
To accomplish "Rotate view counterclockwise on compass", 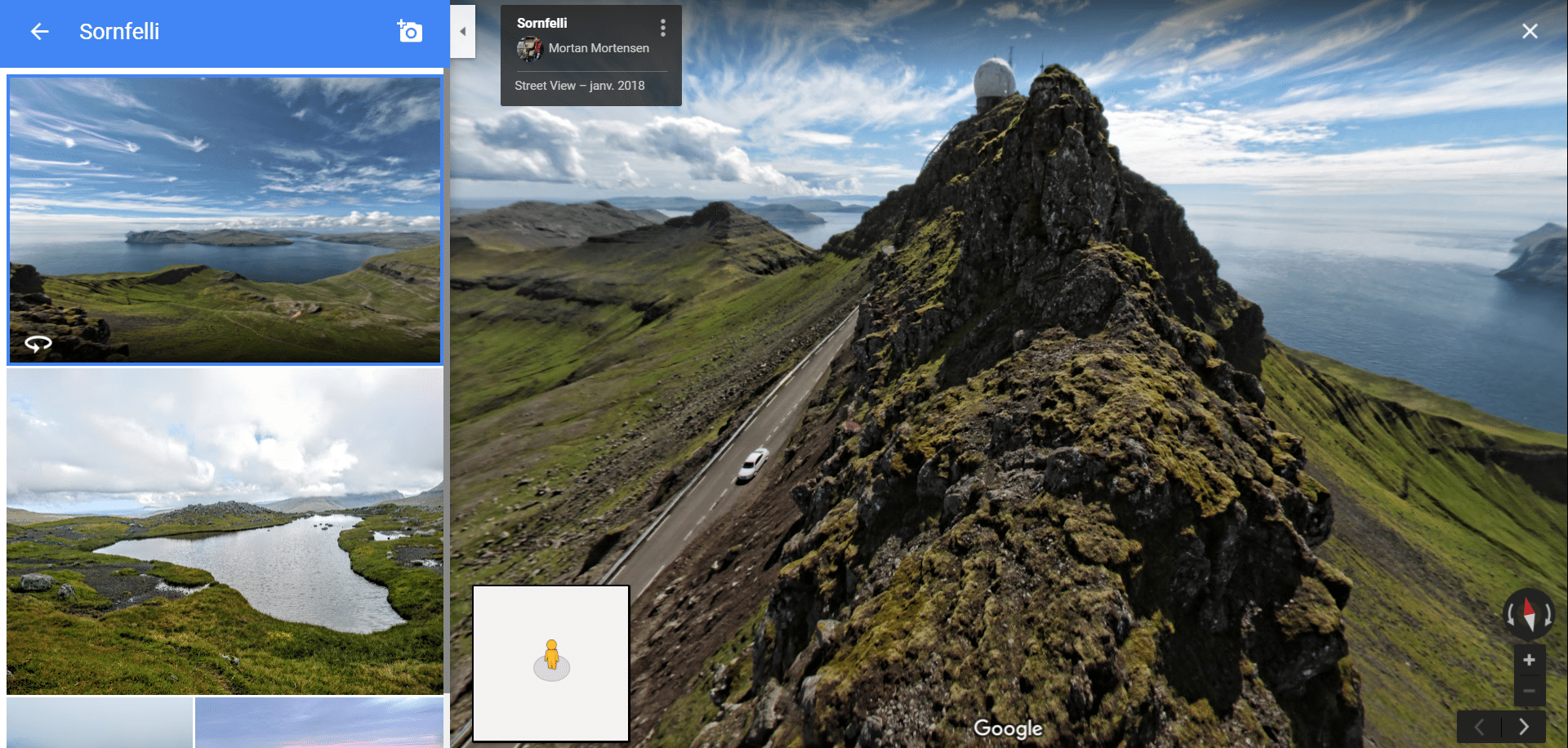I will 1511,614.
